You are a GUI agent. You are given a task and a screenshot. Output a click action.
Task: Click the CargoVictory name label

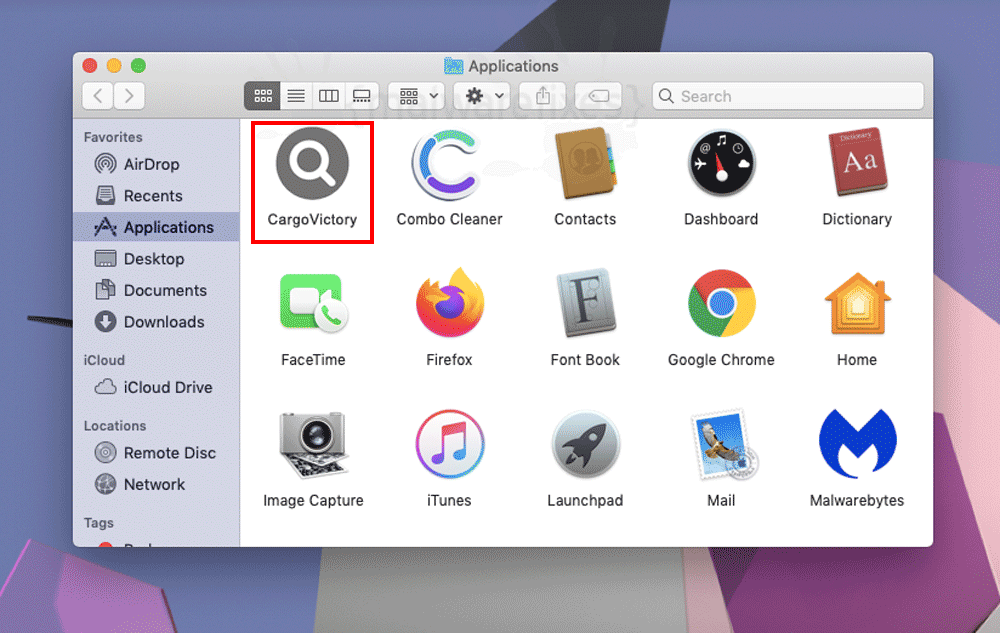click(x=312, y=219)
